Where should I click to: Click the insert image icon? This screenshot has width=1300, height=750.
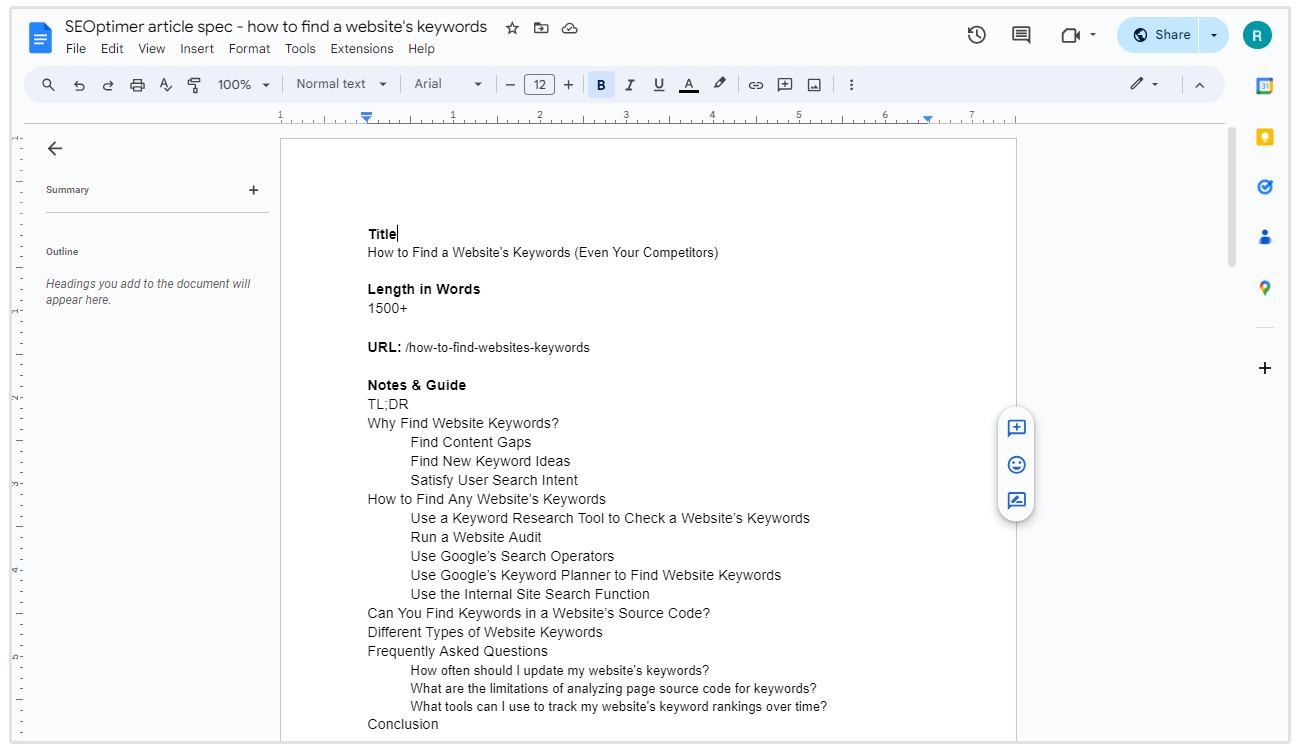pyautogui.click(x=814, y=85)
